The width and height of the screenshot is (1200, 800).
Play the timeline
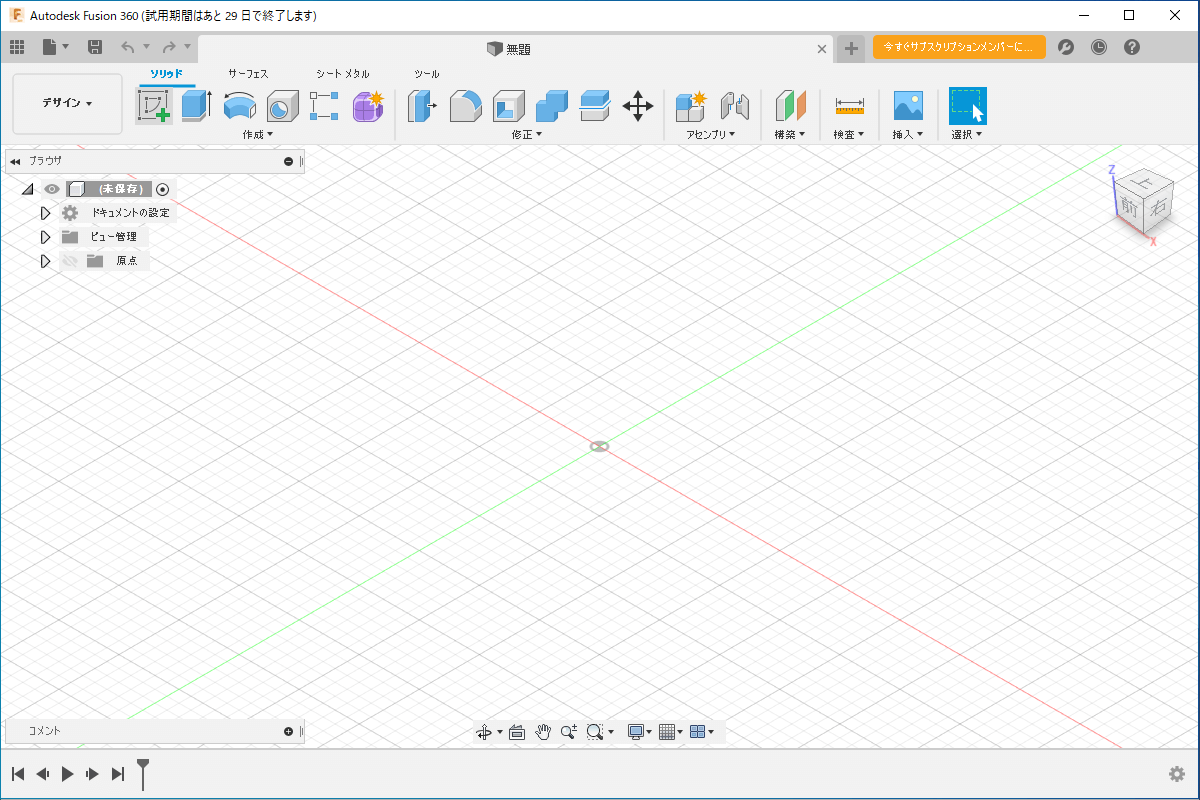tap(67, 773)
